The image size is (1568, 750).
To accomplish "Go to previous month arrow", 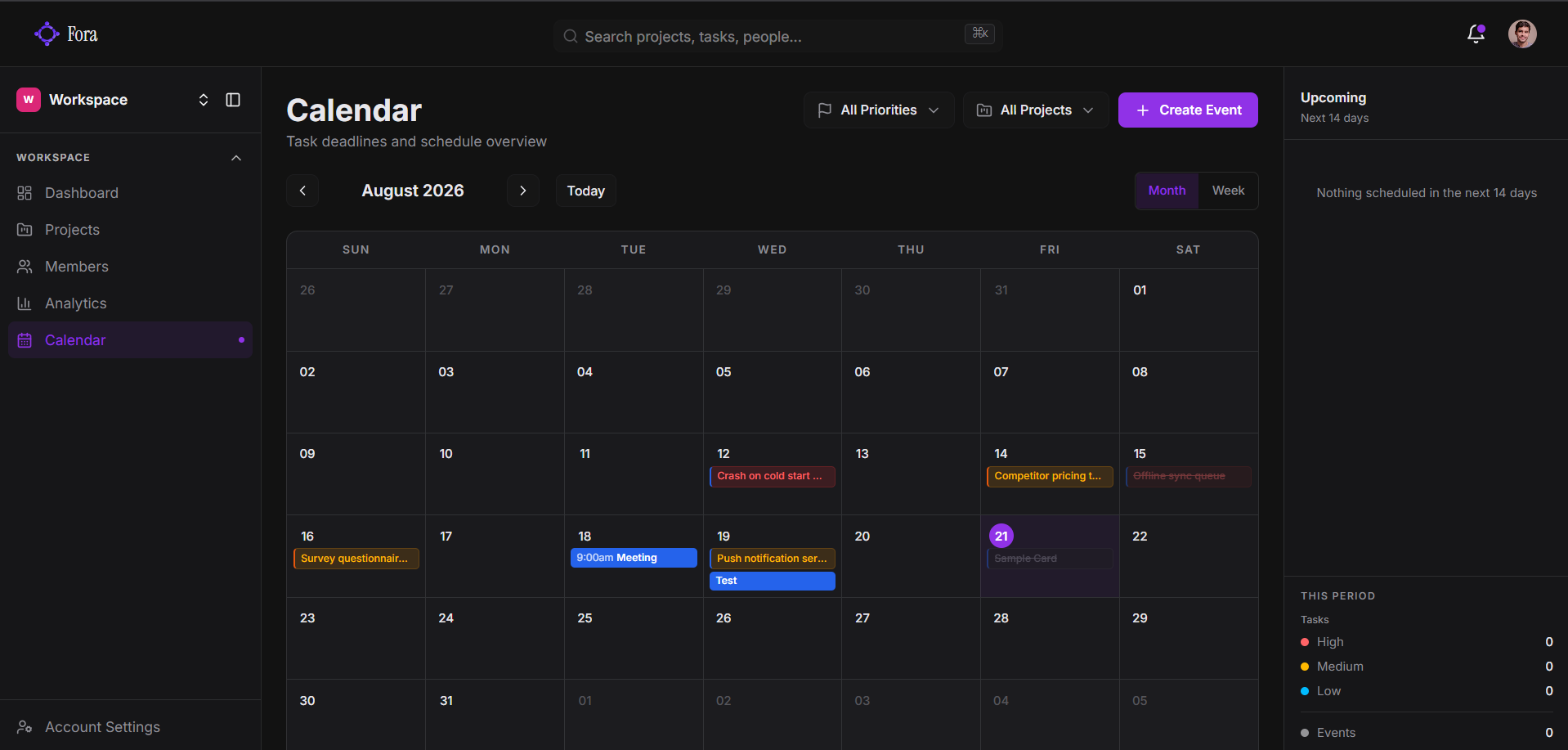I will coord(302,191).
